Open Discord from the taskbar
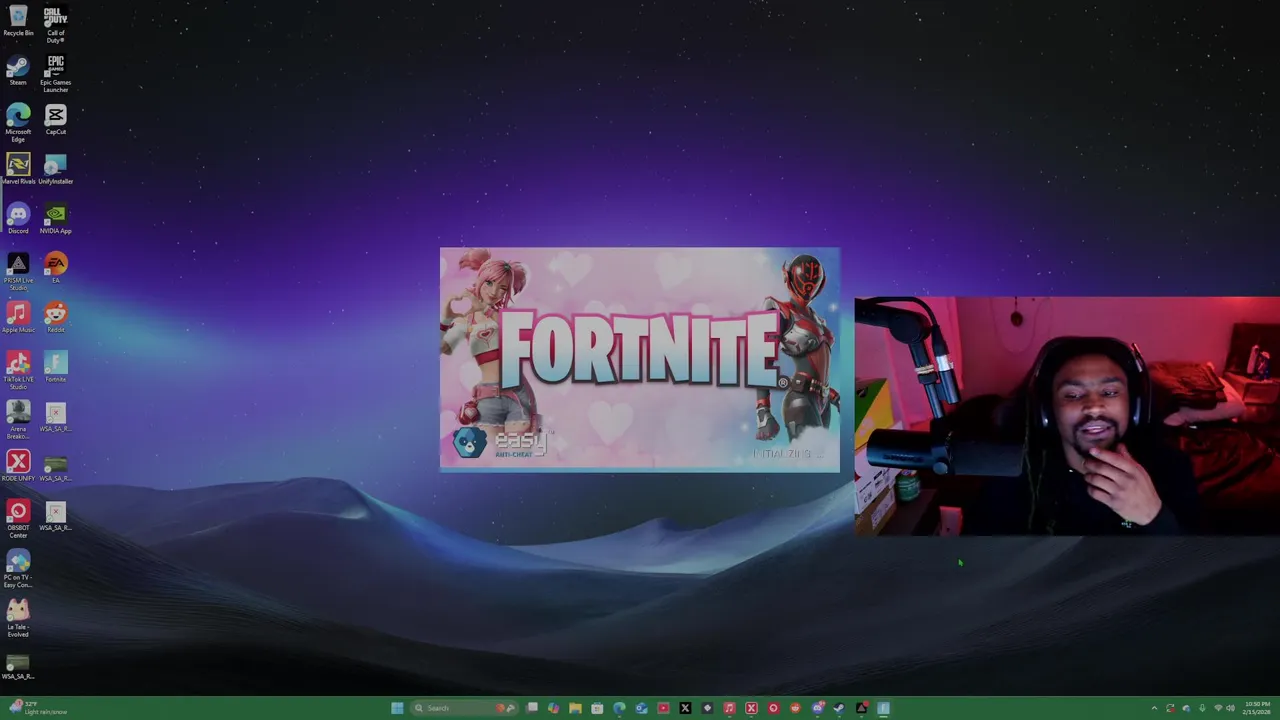 818,708
